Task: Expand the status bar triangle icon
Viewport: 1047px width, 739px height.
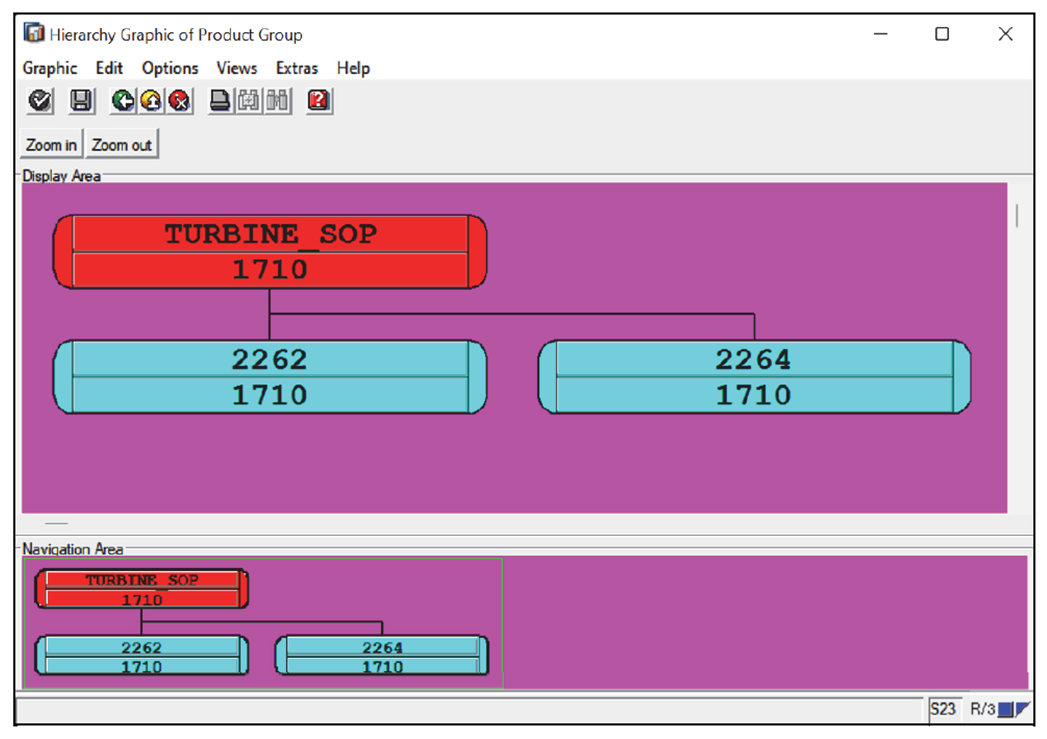Action: [x=1022, y=709]
